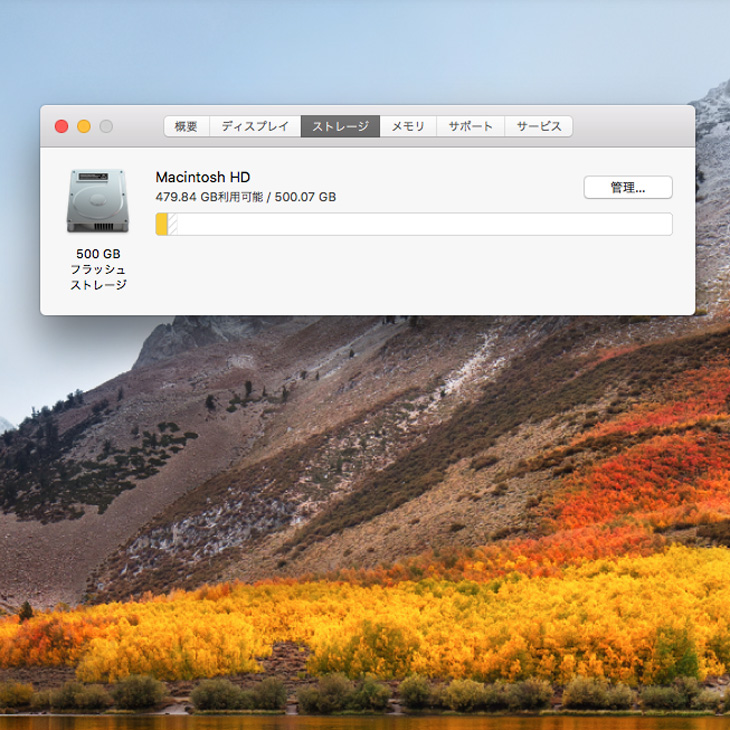
Task: Select the ストレージ tab
Action: 340,126
